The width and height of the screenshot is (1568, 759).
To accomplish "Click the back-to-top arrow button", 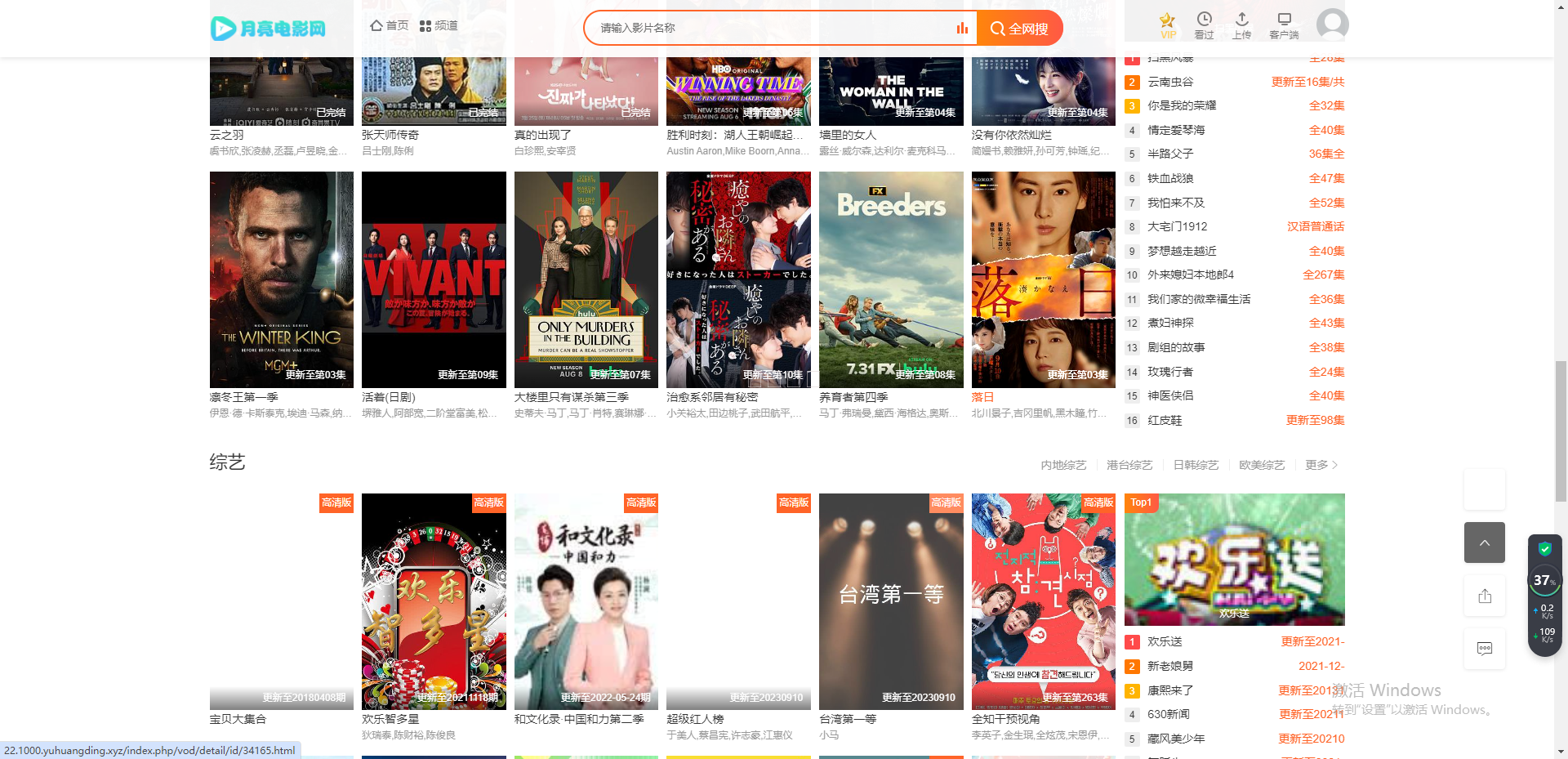I will point(1485,542).
